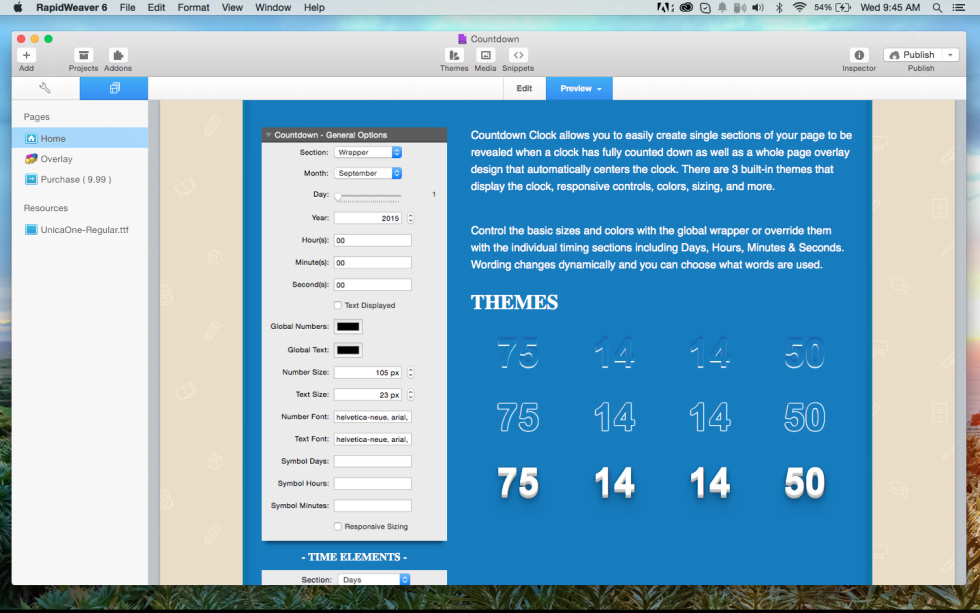Click the Minute(s) input field
This screenshot has width=980, height=613.
pyautogui.click(x=372, y=262)
